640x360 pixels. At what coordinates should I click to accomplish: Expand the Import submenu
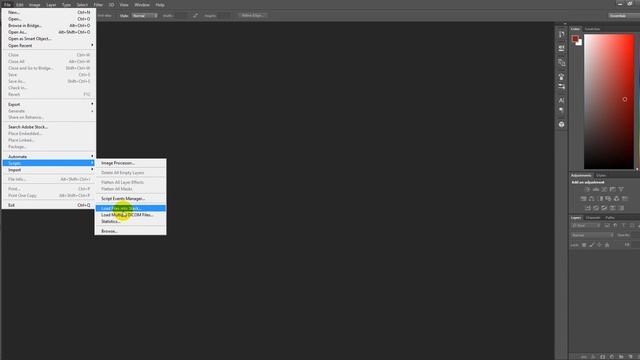(x=48, y=169)
